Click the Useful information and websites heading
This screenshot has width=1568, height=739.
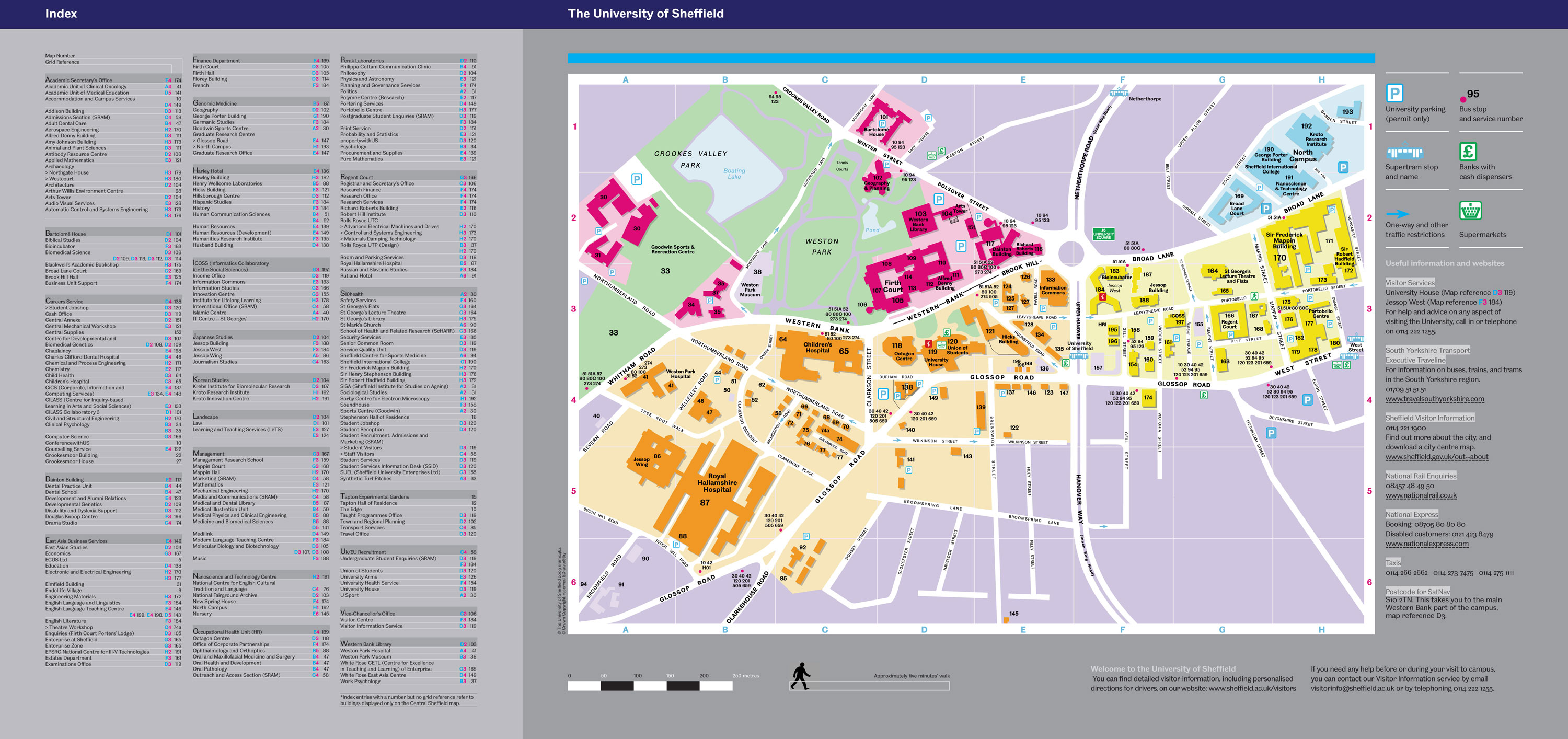click(1445, 263)
